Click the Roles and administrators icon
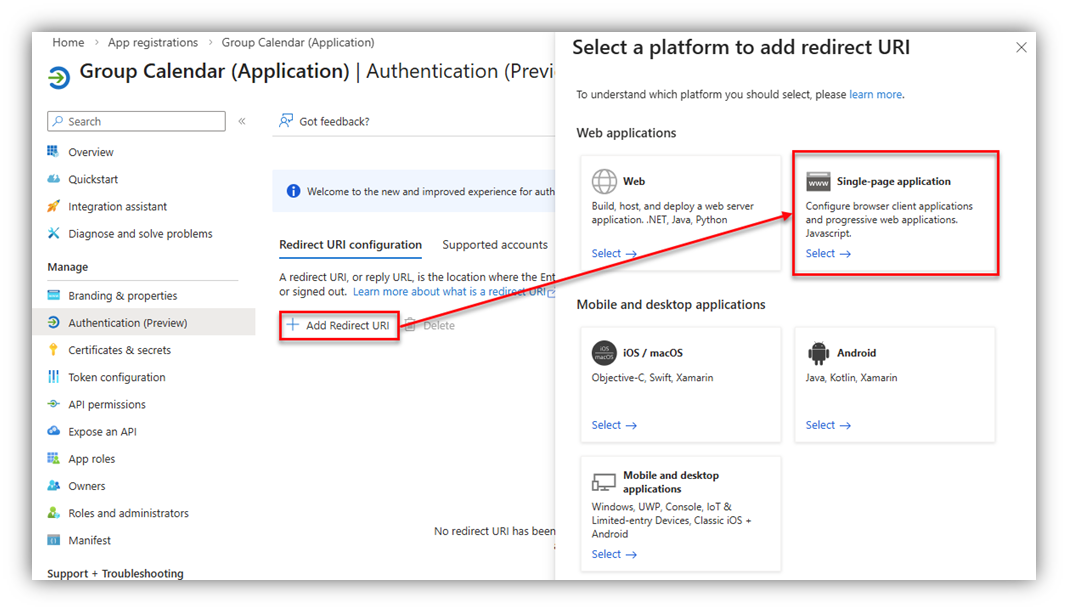 [x=53, y=513]
